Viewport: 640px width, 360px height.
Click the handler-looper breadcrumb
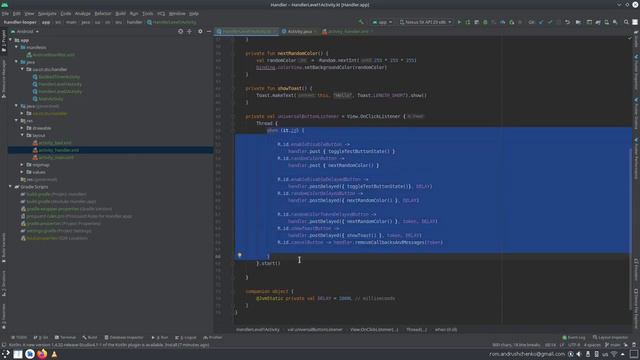coord(20,22)
